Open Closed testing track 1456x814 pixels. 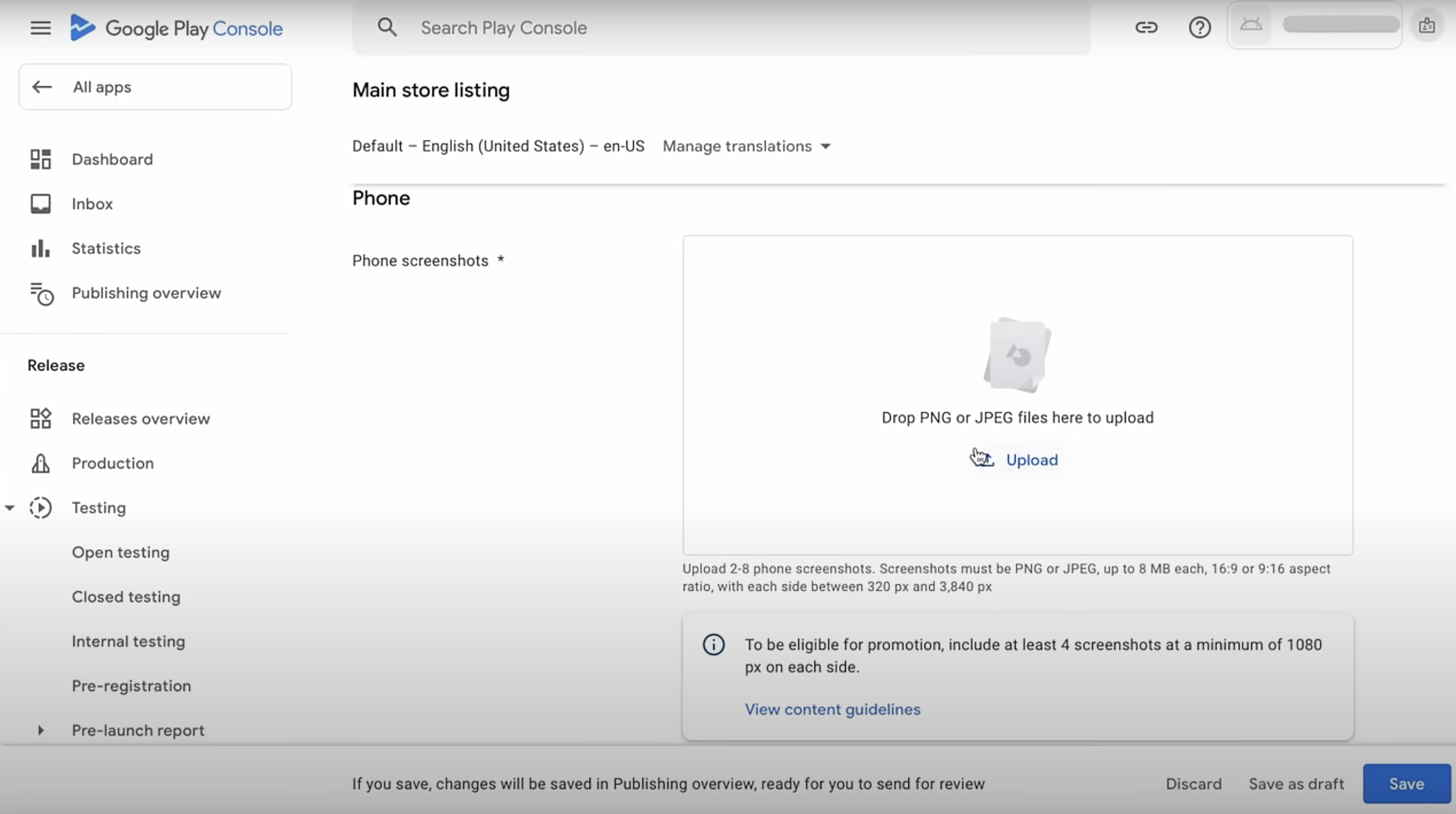click(126, 597)
